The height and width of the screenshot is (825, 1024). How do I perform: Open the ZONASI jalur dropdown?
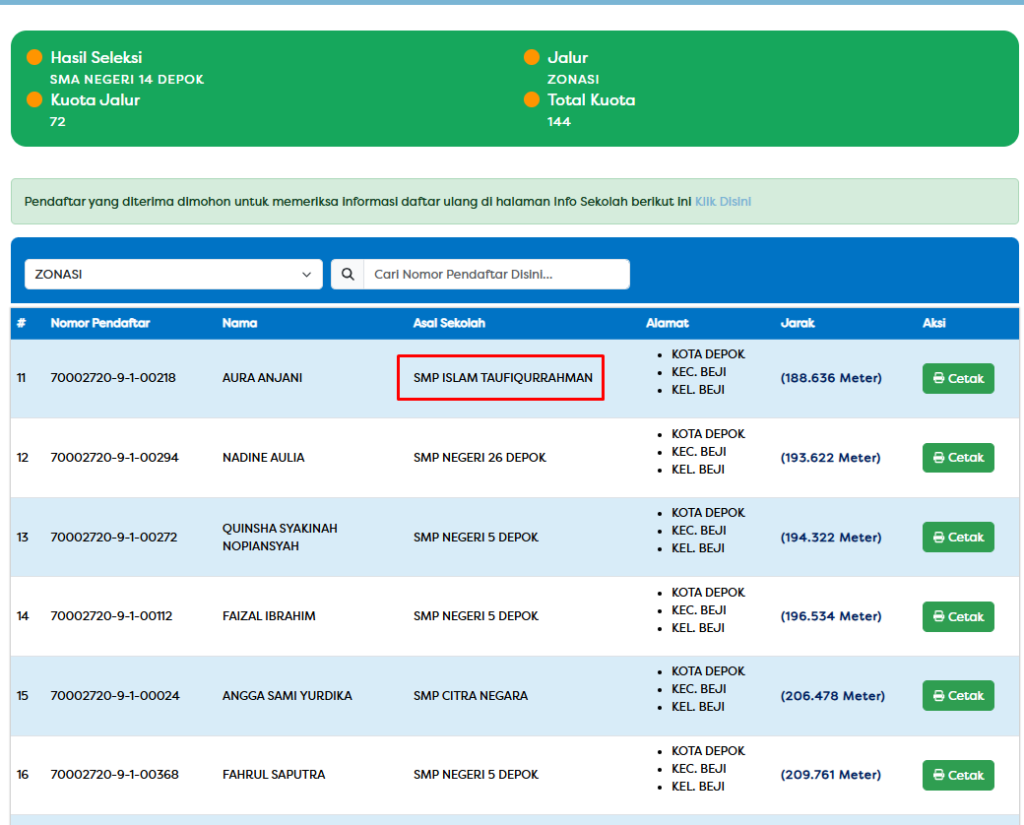pyautogui.click(x=173, y=274)
